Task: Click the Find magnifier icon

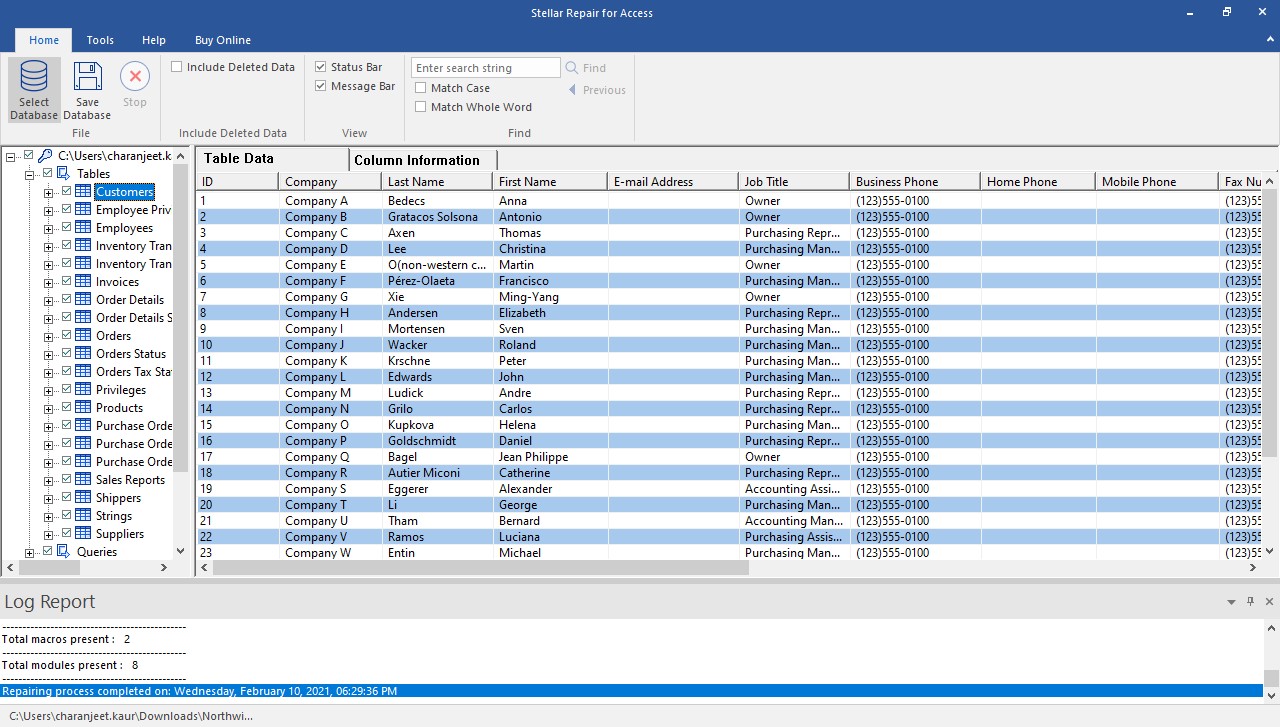Action: pos(572,68)
